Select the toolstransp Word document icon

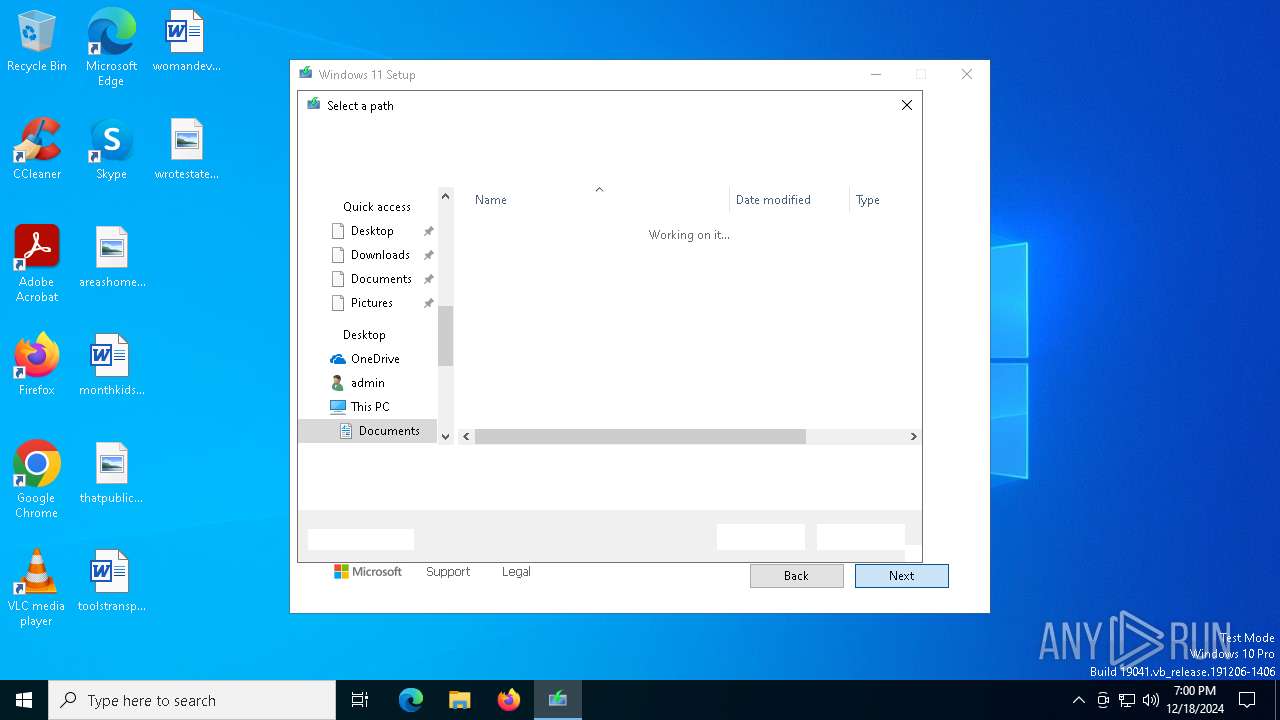(112, 582)
